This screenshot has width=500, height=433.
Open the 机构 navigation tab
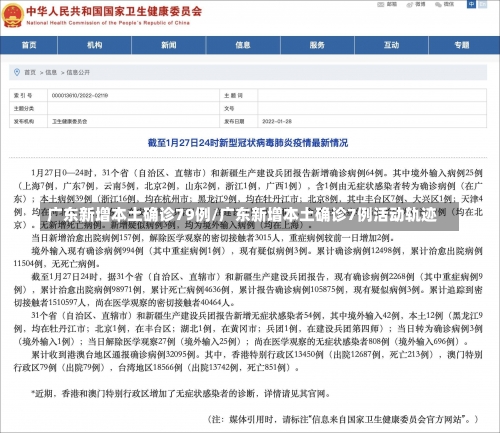[x=95, y=45]
